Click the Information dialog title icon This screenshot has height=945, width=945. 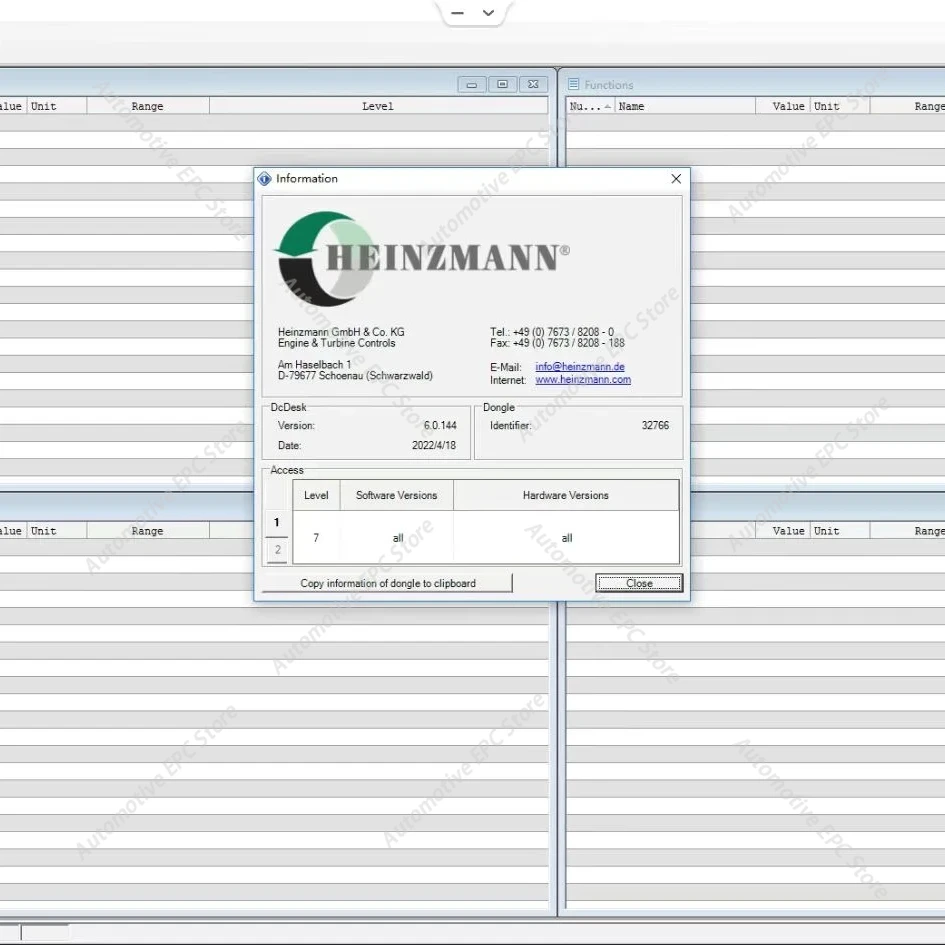click(265, 178)
